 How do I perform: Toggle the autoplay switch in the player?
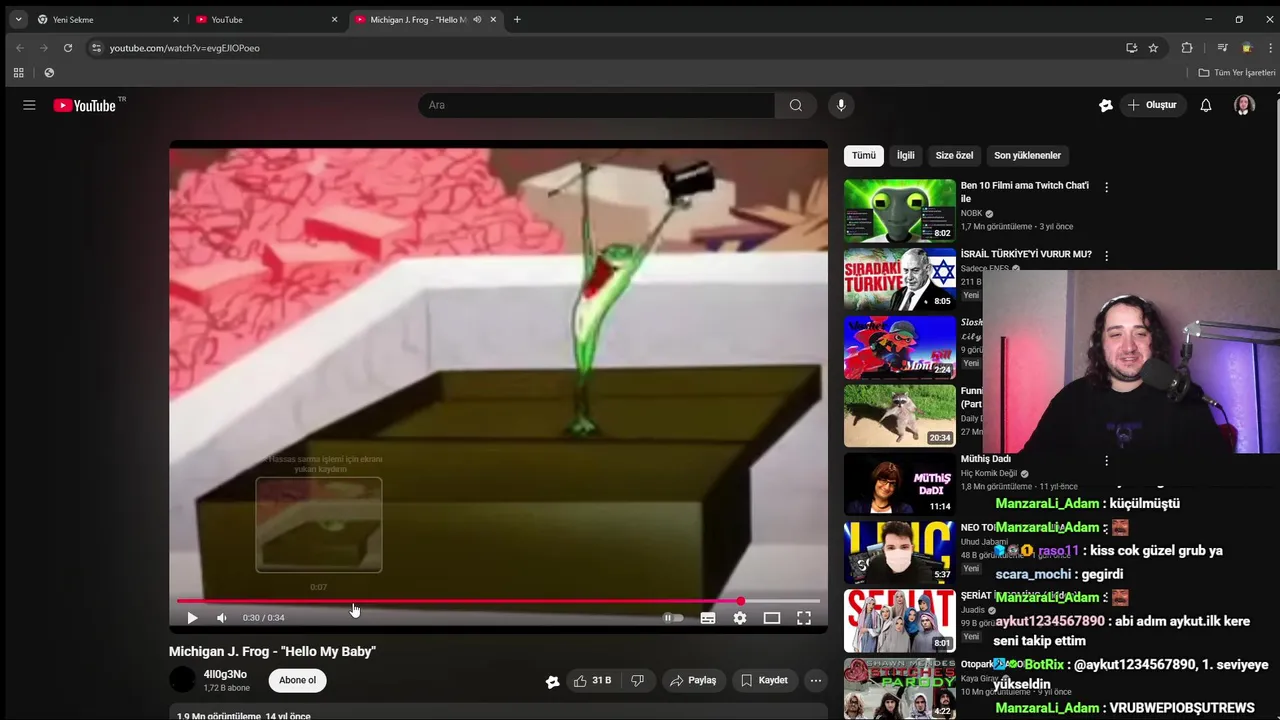point(674,618)
